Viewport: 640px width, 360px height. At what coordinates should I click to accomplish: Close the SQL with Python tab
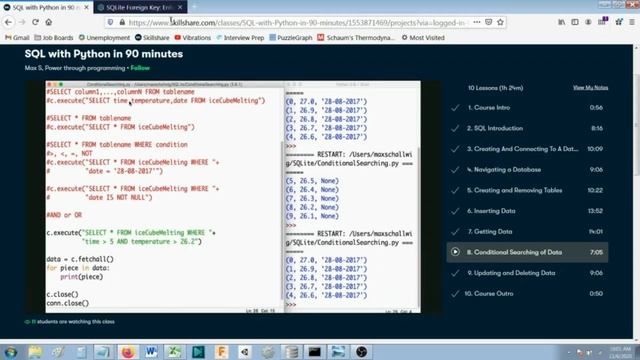tap(86, 7)
